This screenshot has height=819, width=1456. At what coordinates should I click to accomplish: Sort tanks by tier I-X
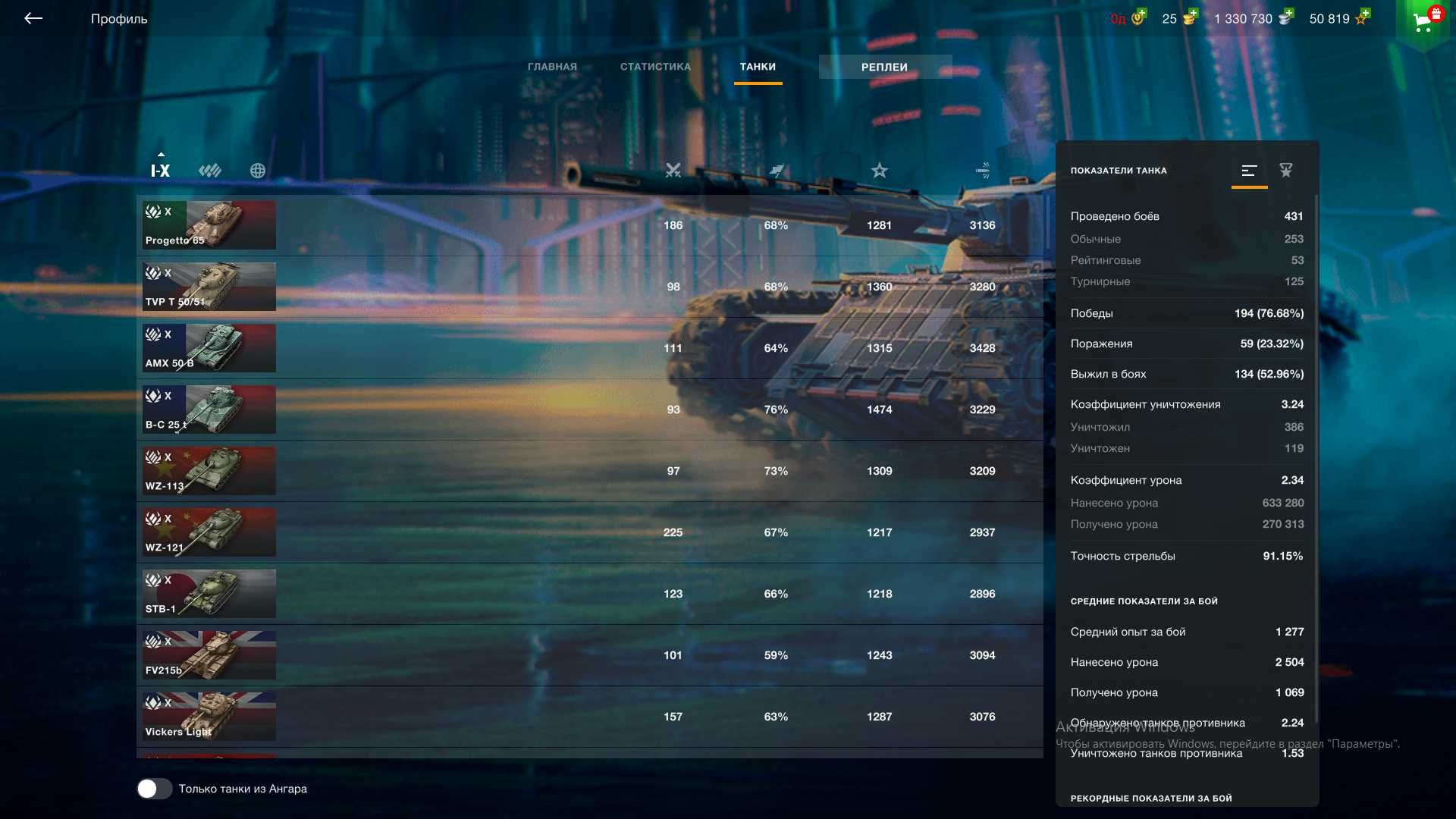pos(160,171)
